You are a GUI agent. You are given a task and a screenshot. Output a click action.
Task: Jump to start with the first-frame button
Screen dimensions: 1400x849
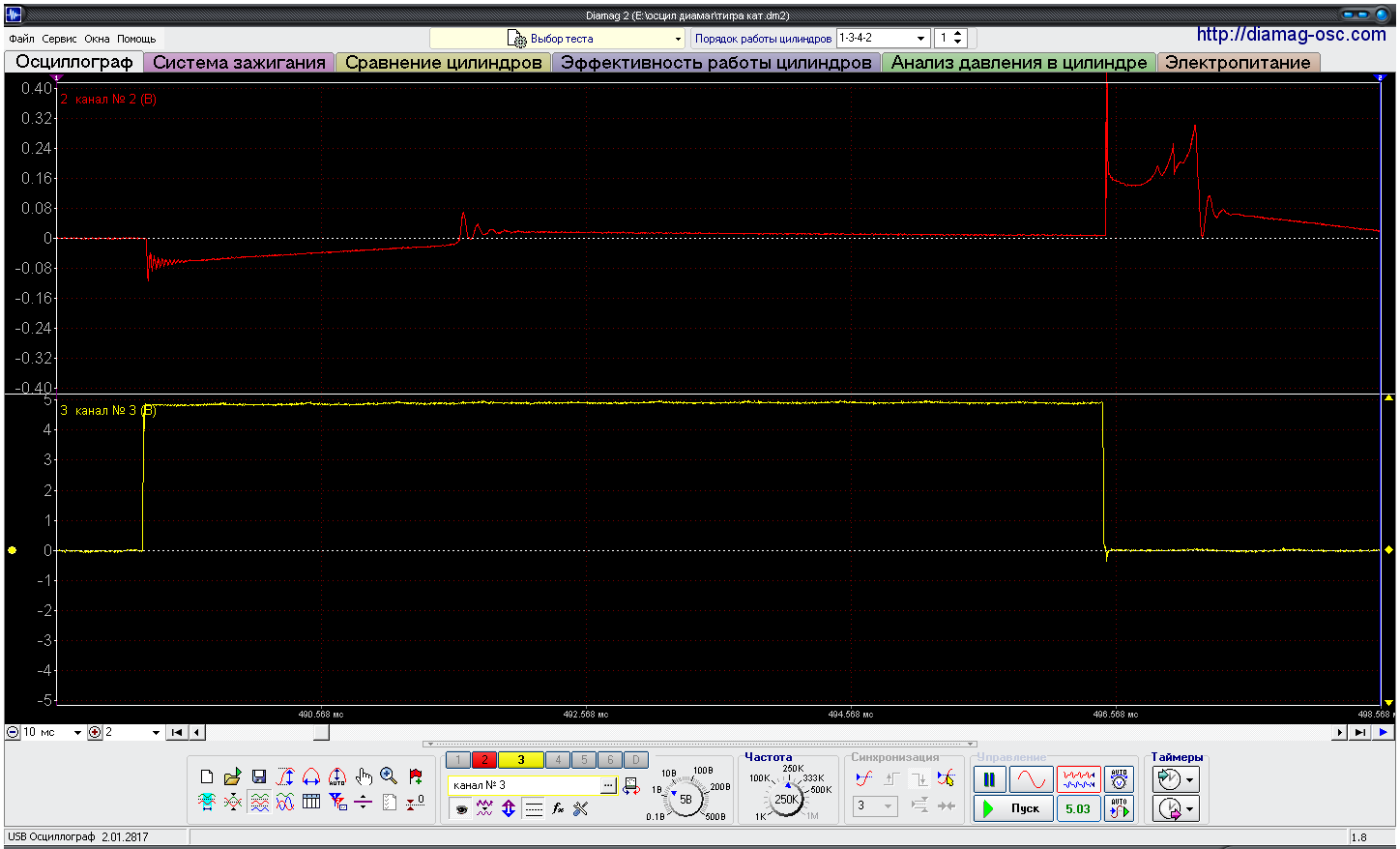click(x=177, y=732)
